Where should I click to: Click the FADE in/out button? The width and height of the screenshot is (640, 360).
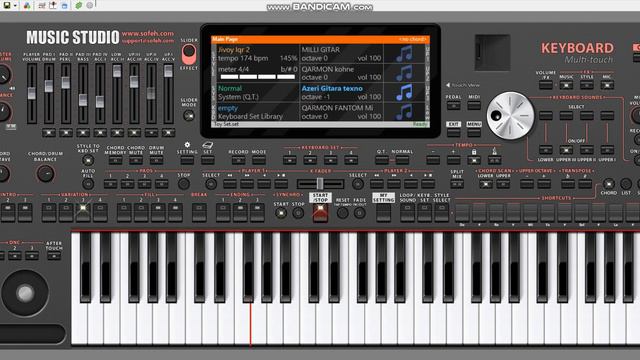point(360,213)
